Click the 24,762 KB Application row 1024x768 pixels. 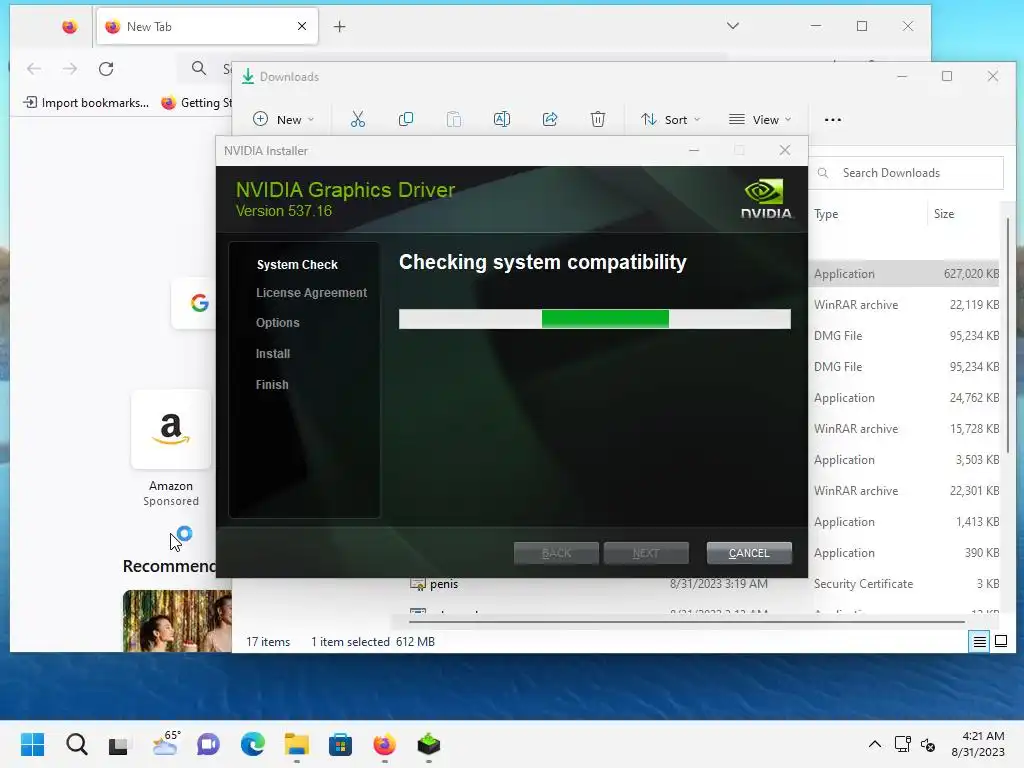pos(904,398)
